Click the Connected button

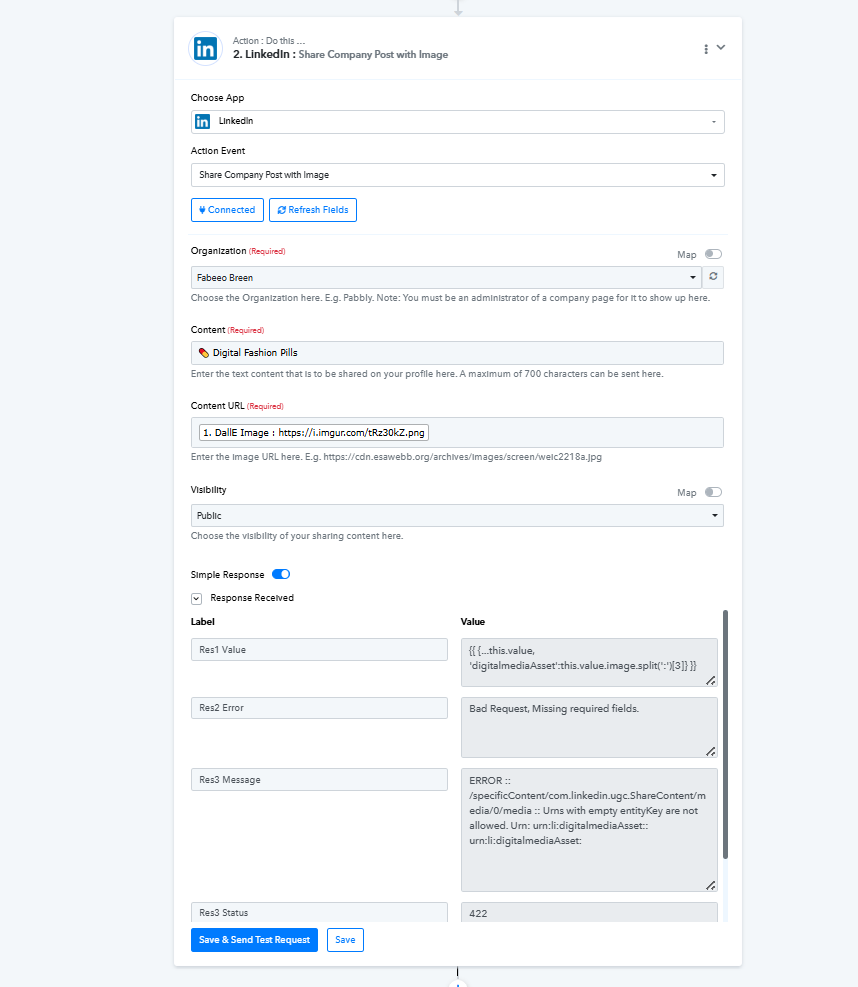coord(227,210)
